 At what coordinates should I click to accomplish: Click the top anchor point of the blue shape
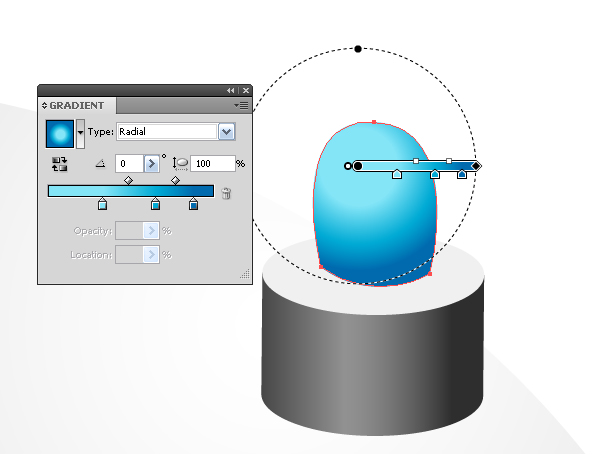tap(374, 122)
